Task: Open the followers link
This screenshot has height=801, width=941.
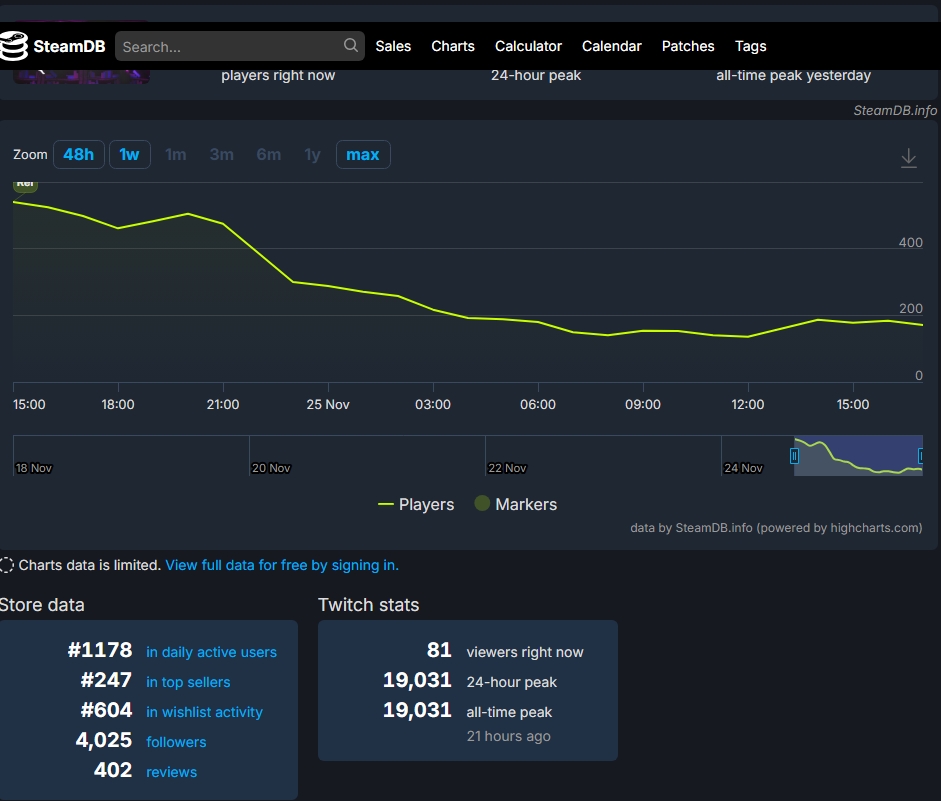Action: [x=176, y=742]
